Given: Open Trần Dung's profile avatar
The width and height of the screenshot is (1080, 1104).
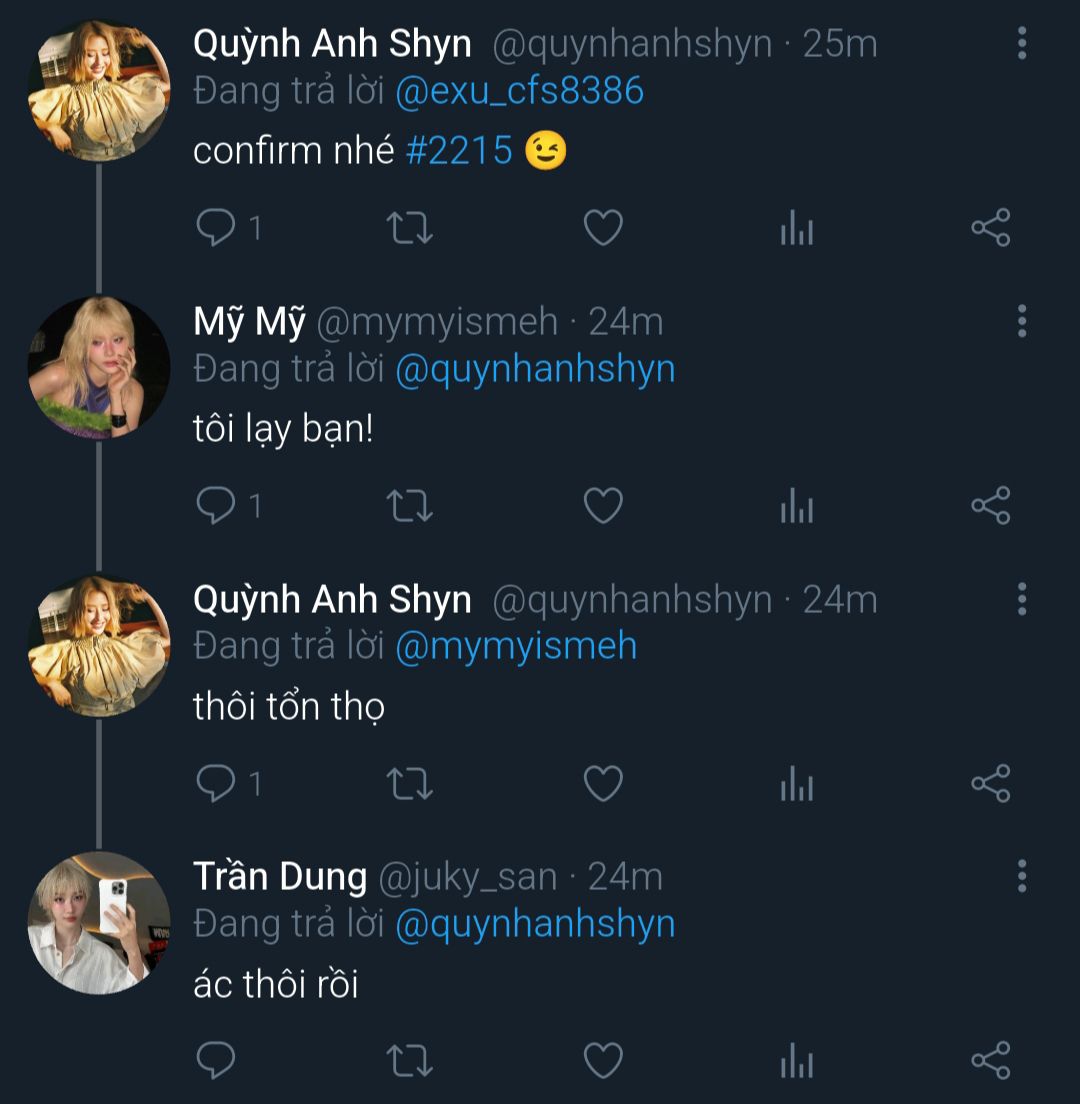Looking at the screenshot, I should point(98,922).
